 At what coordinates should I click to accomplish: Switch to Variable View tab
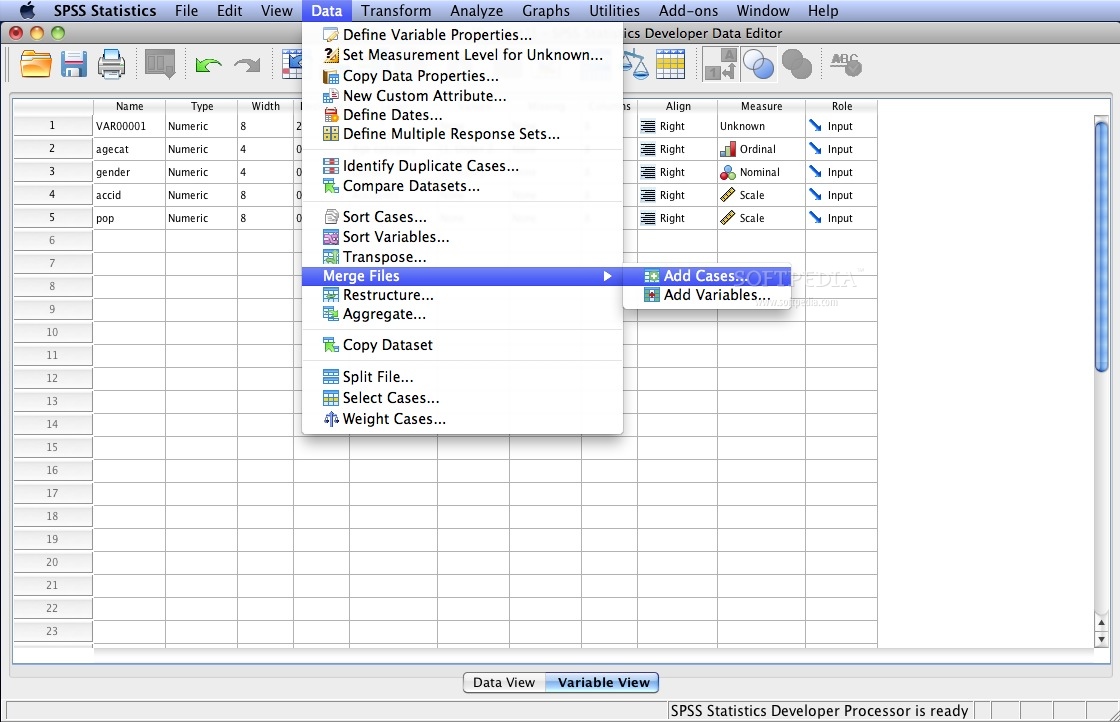(604, 683)
